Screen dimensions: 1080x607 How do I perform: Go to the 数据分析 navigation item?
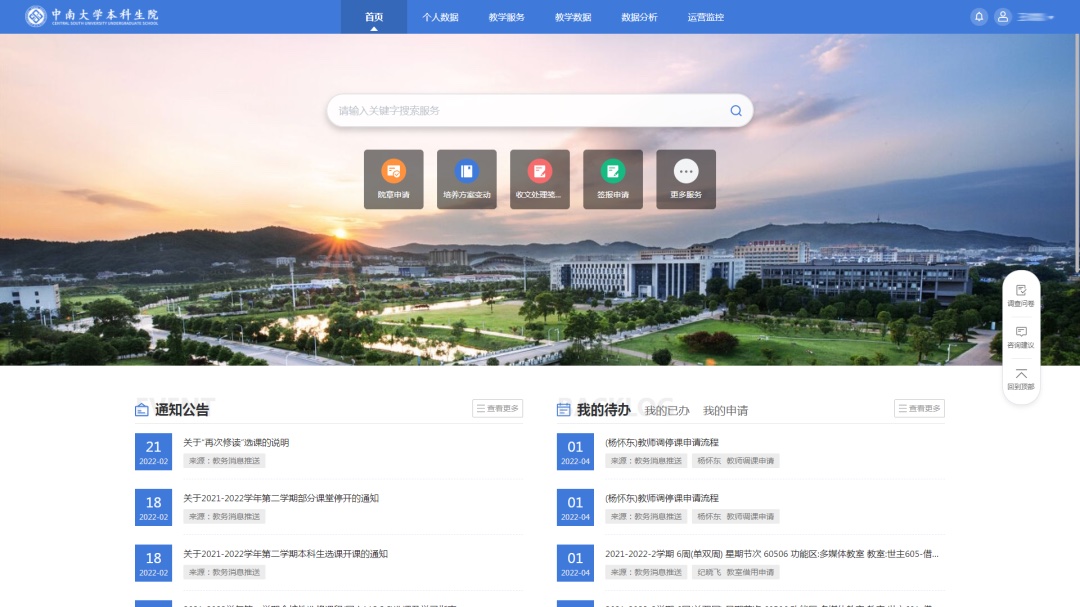coord(639,17)
